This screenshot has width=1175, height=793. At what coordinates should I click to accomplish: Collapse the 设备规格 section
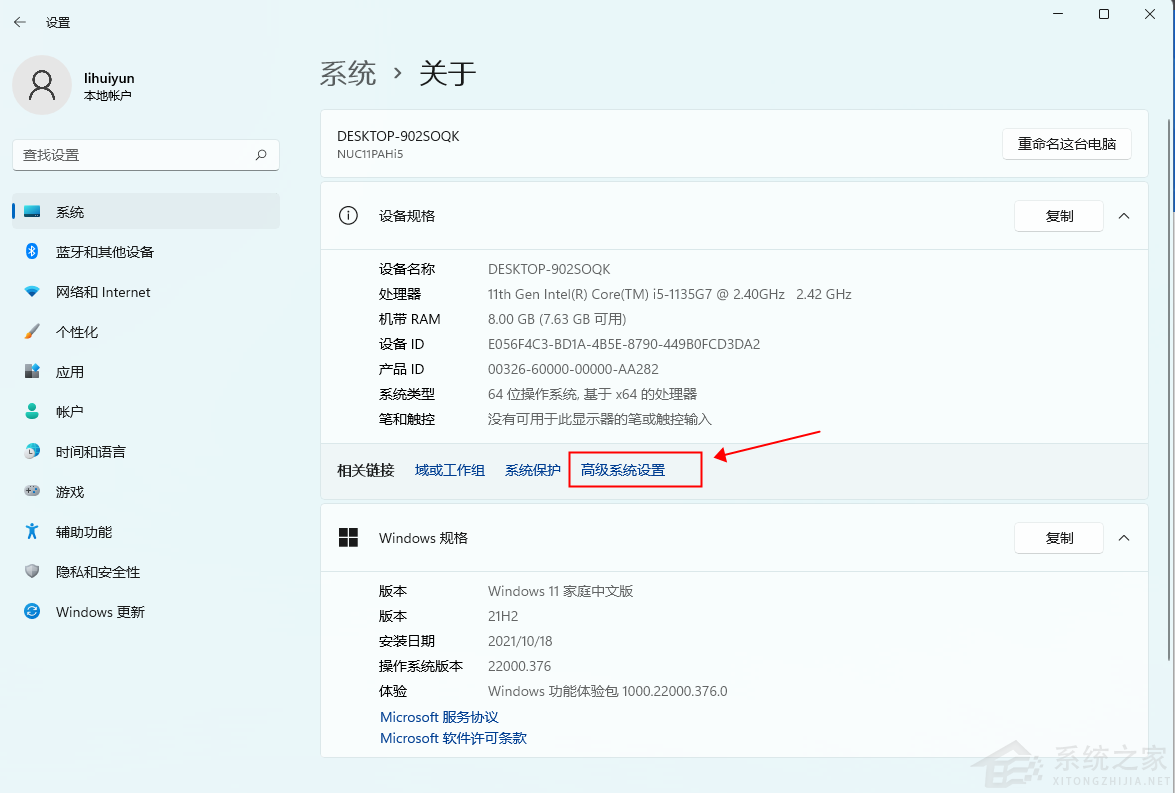[1124, 216]
